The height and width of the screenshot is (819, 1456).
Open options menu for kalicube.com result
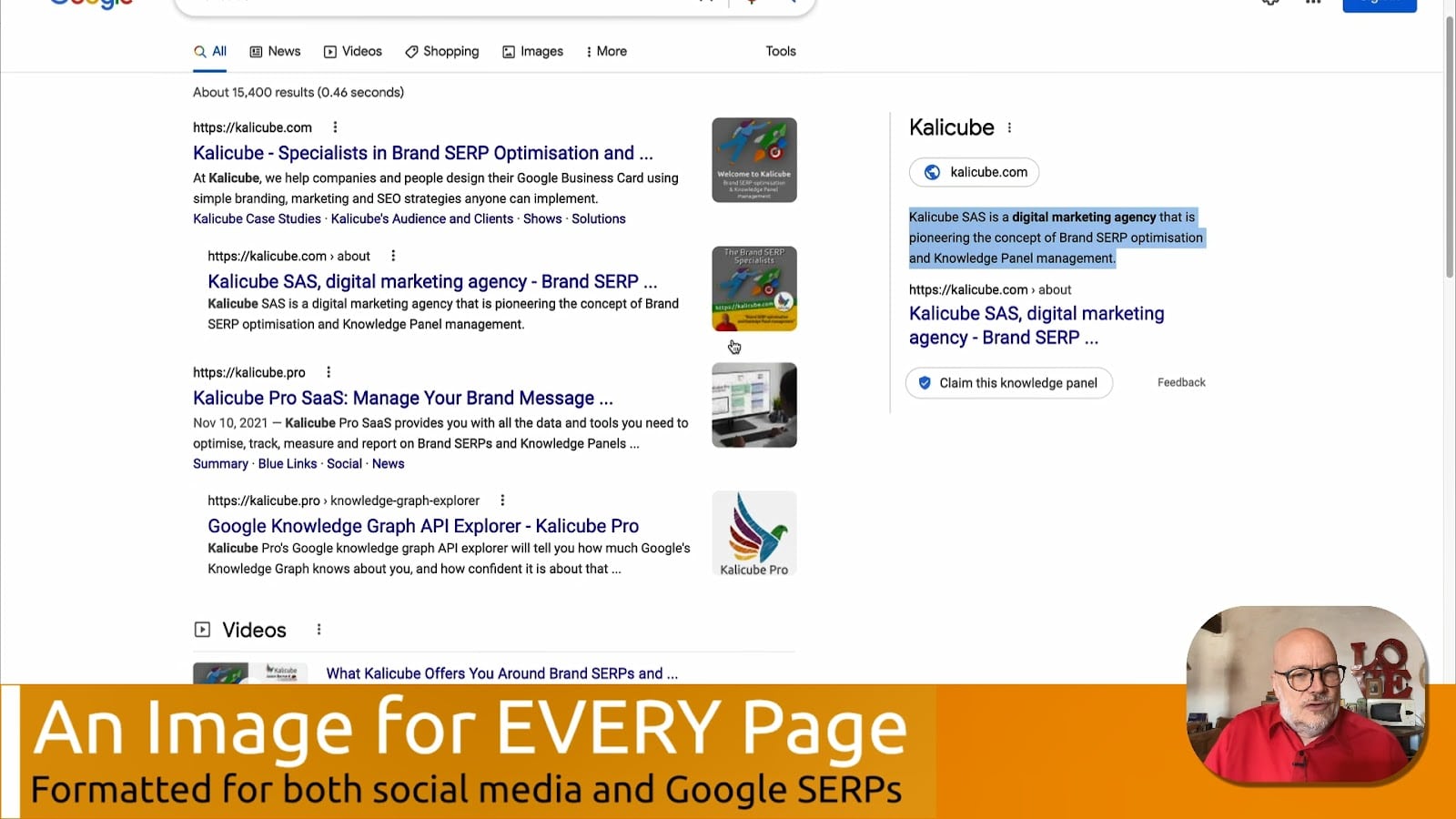tap(335, 127)
